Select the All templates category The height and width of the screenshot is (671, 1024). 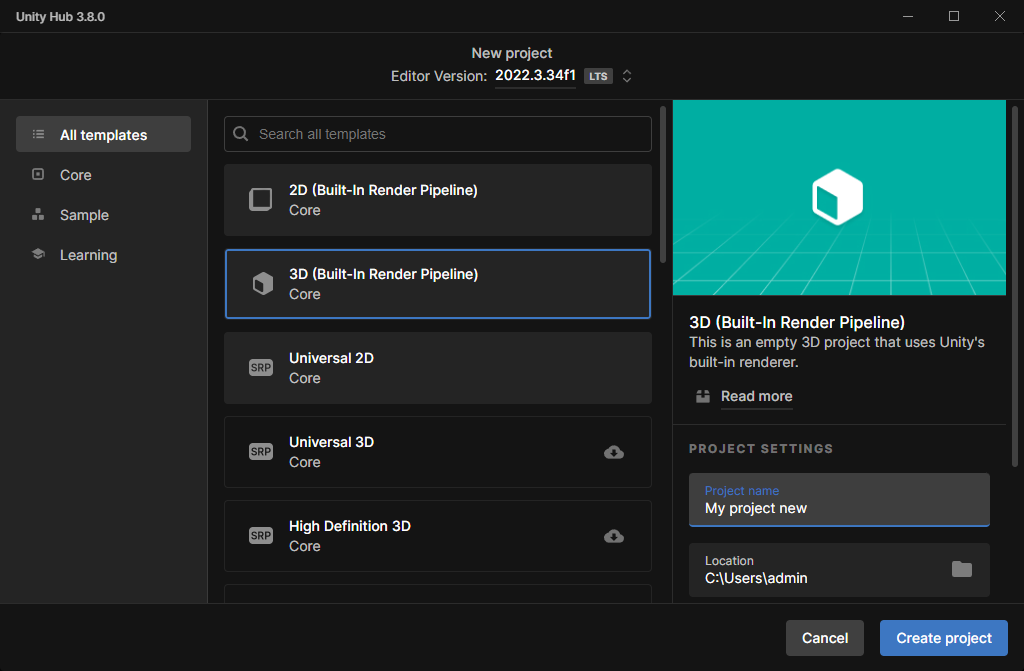(103, 134)
